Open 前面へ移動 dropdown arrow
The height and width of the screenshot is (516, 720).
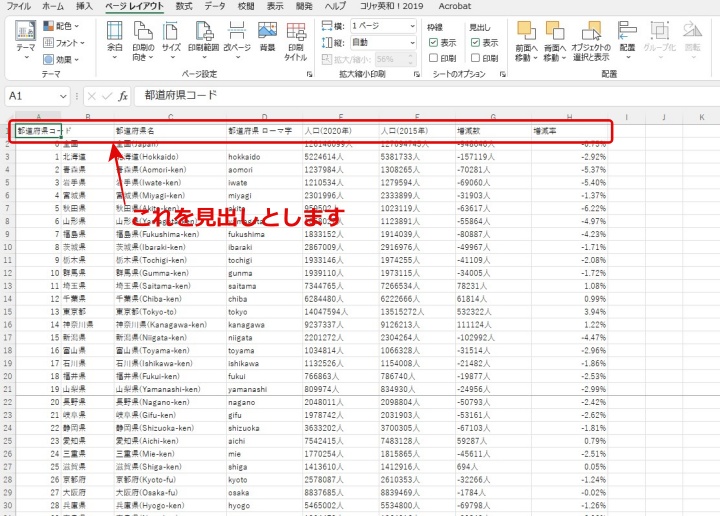pos(535,58)
